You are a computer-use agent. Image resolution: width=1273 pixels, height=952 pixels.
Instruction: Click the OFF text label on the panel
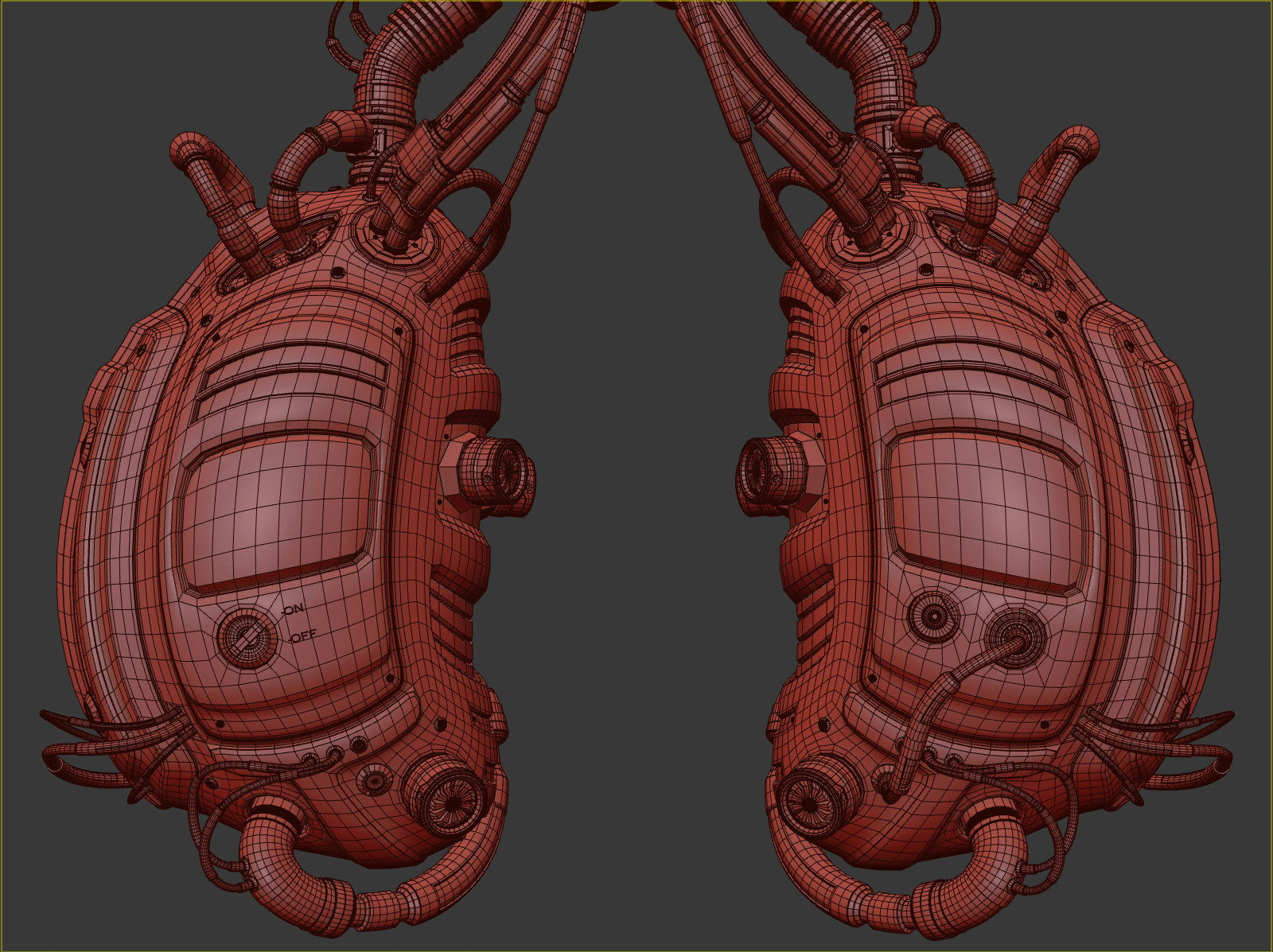(x=304, y=636)
